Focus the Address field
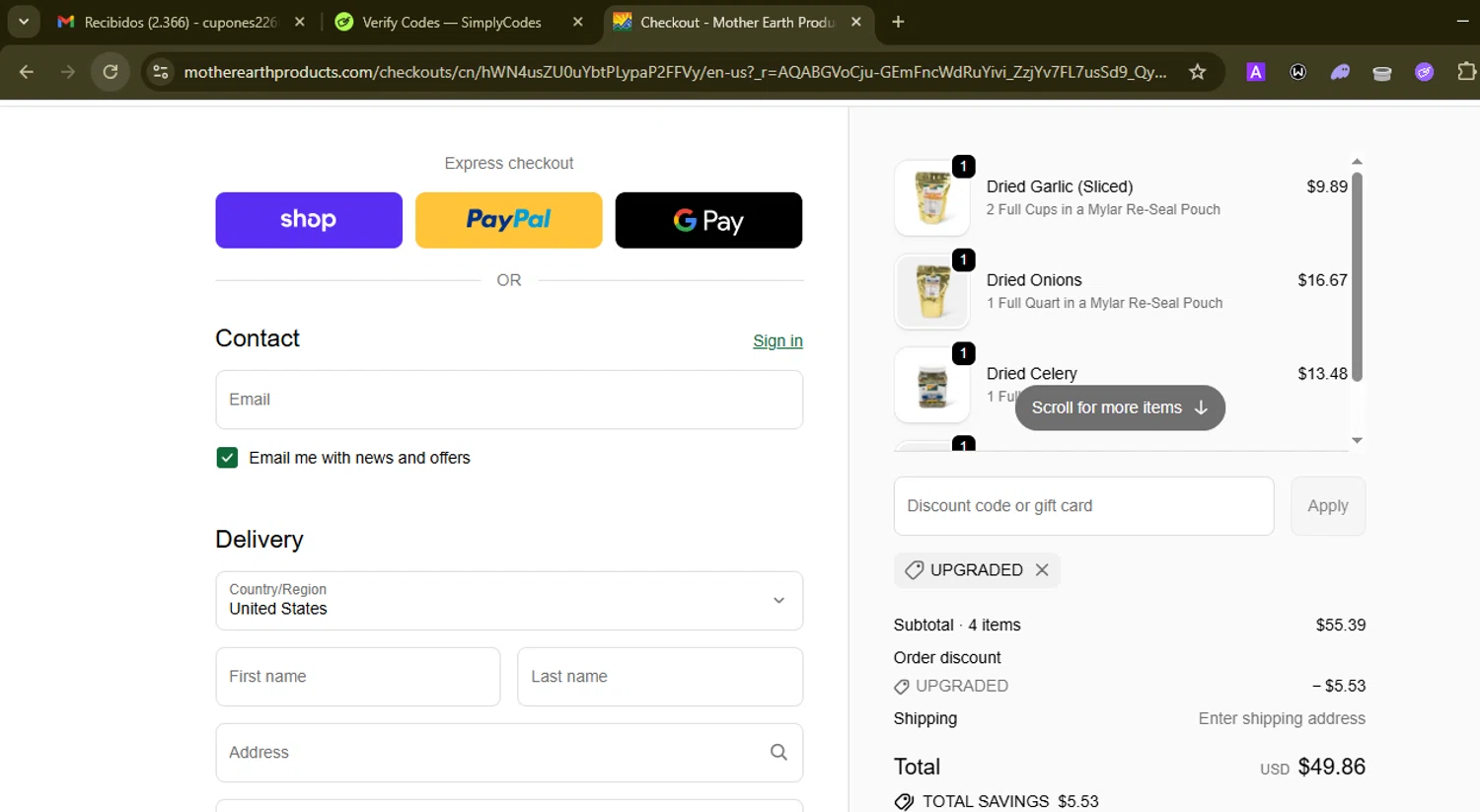1480x812 pixels. tap(509, 753)
